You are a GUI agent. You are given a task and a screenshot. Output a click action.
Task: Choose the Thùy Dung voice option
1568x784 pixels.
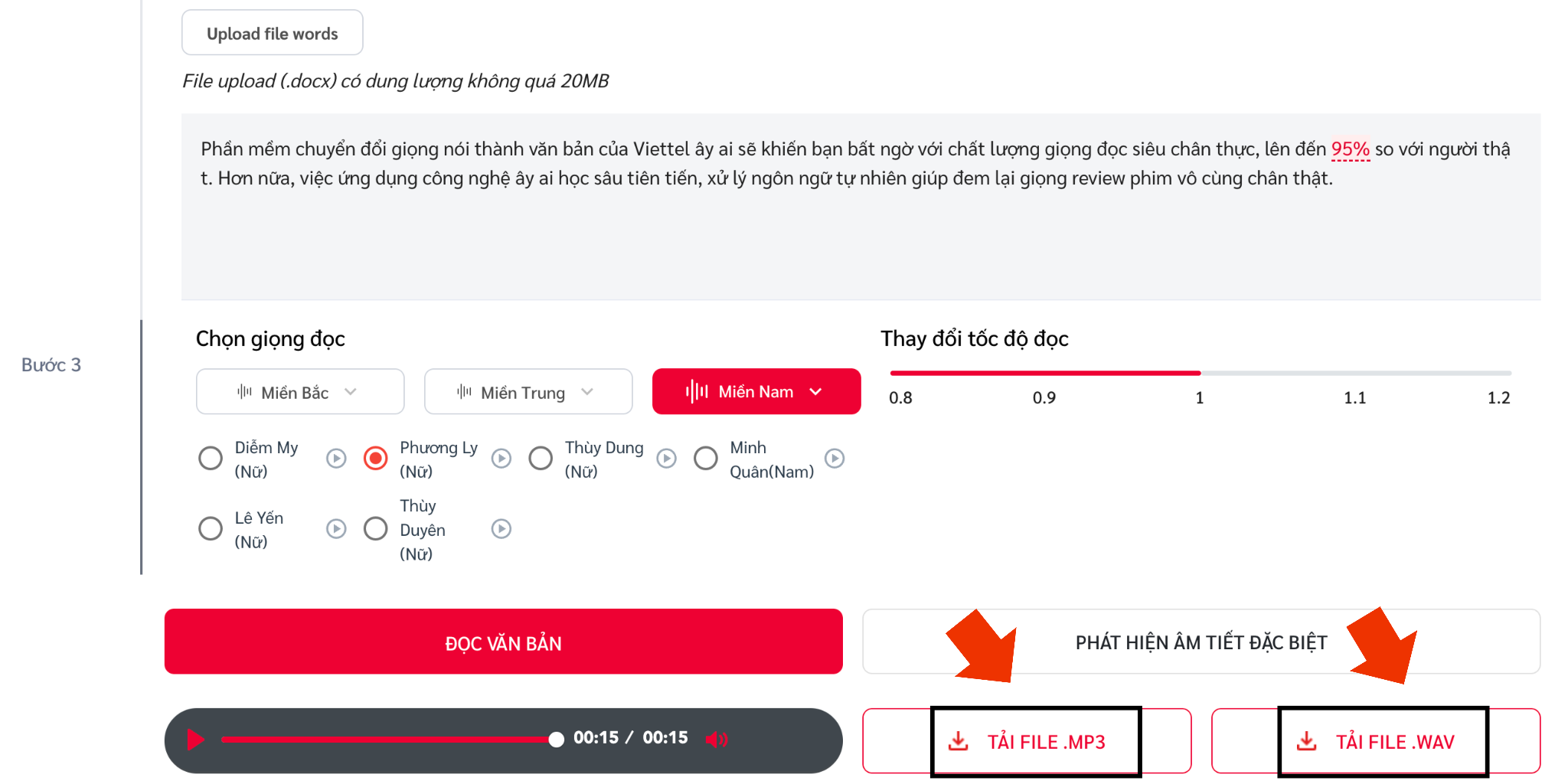point(541,459)
